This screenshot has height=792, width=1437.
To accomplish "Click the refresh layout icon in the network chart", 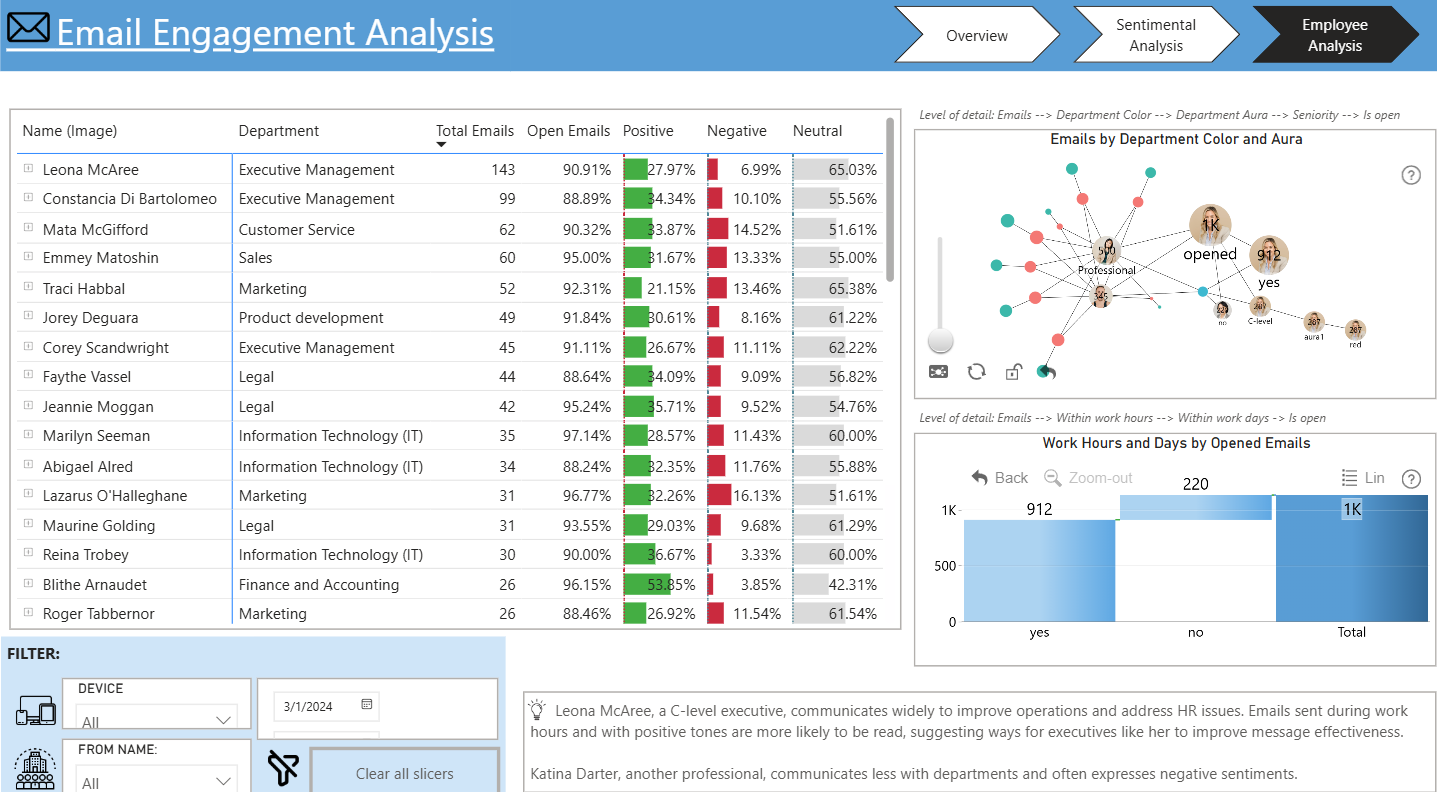I will pyautogui.click(x=977, y=372).
